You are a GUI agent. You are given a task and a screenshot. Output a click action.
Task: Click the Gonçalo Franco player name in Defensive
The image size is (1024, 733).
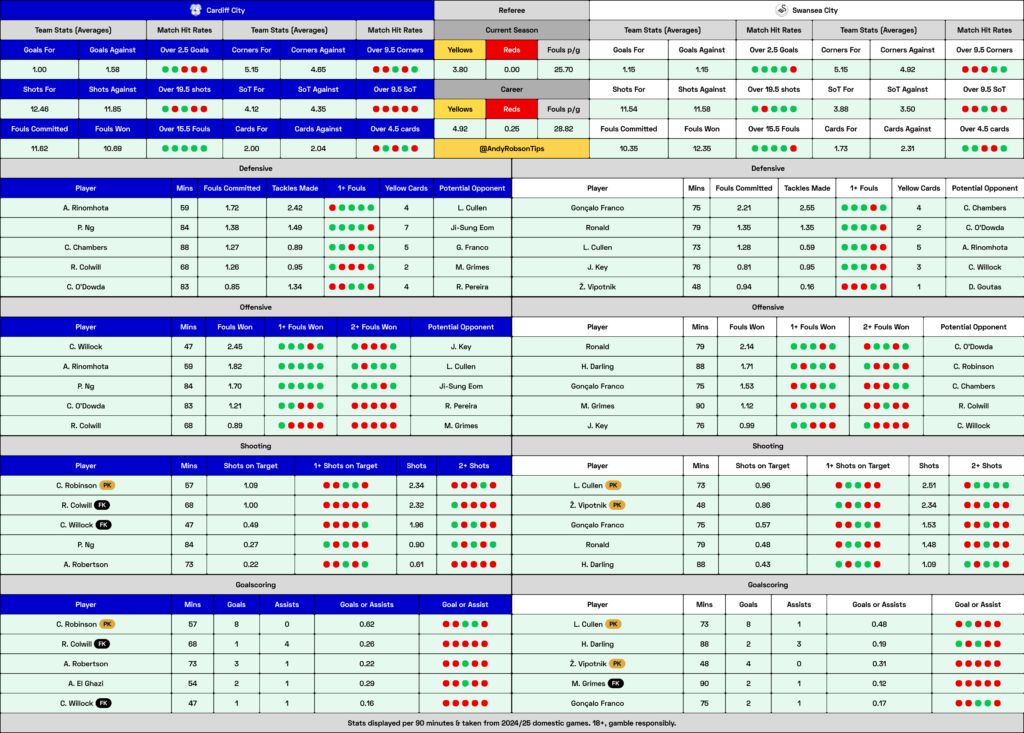click(x=598, y=208)
